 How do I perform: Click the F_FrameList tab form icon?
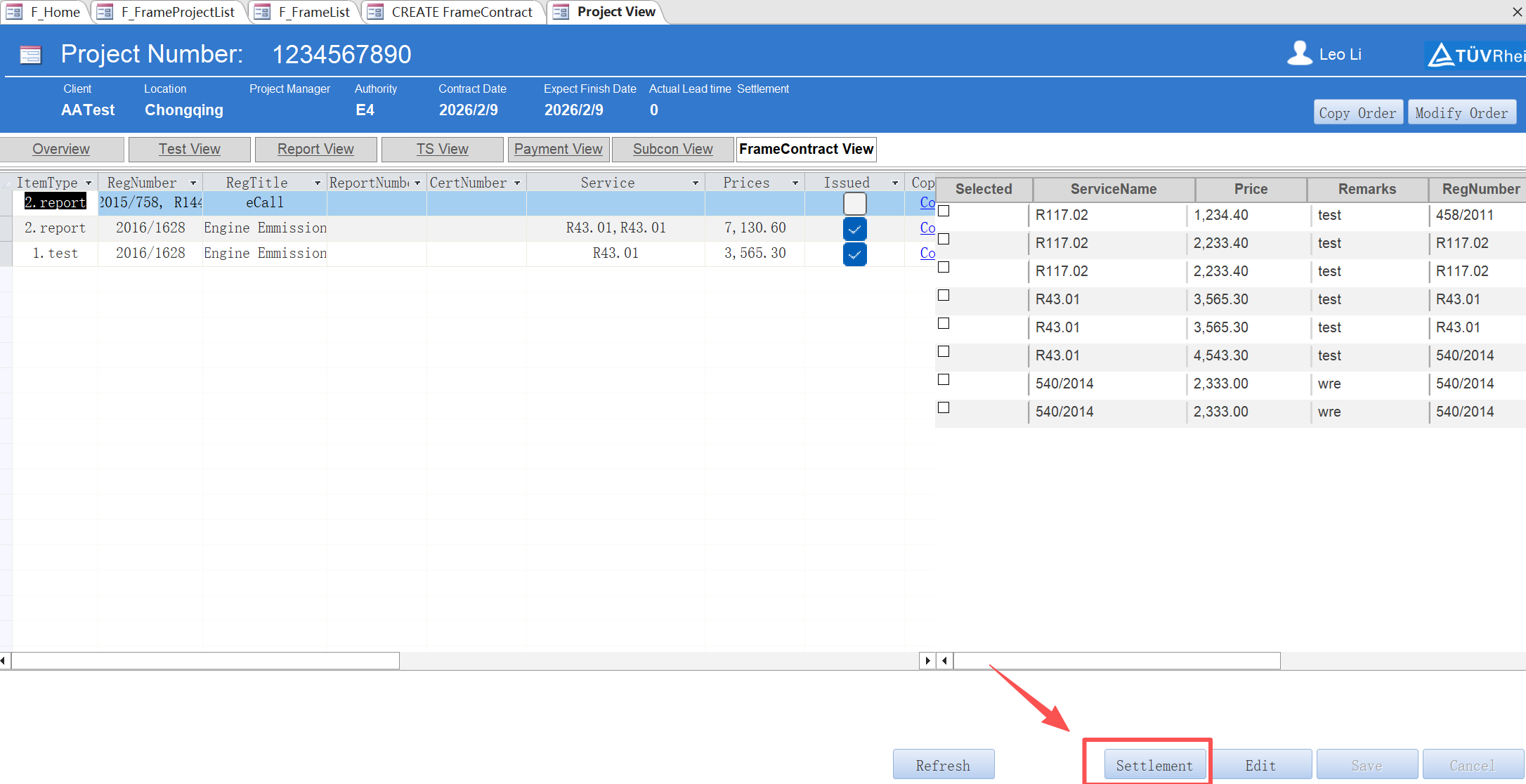[262, 12]
